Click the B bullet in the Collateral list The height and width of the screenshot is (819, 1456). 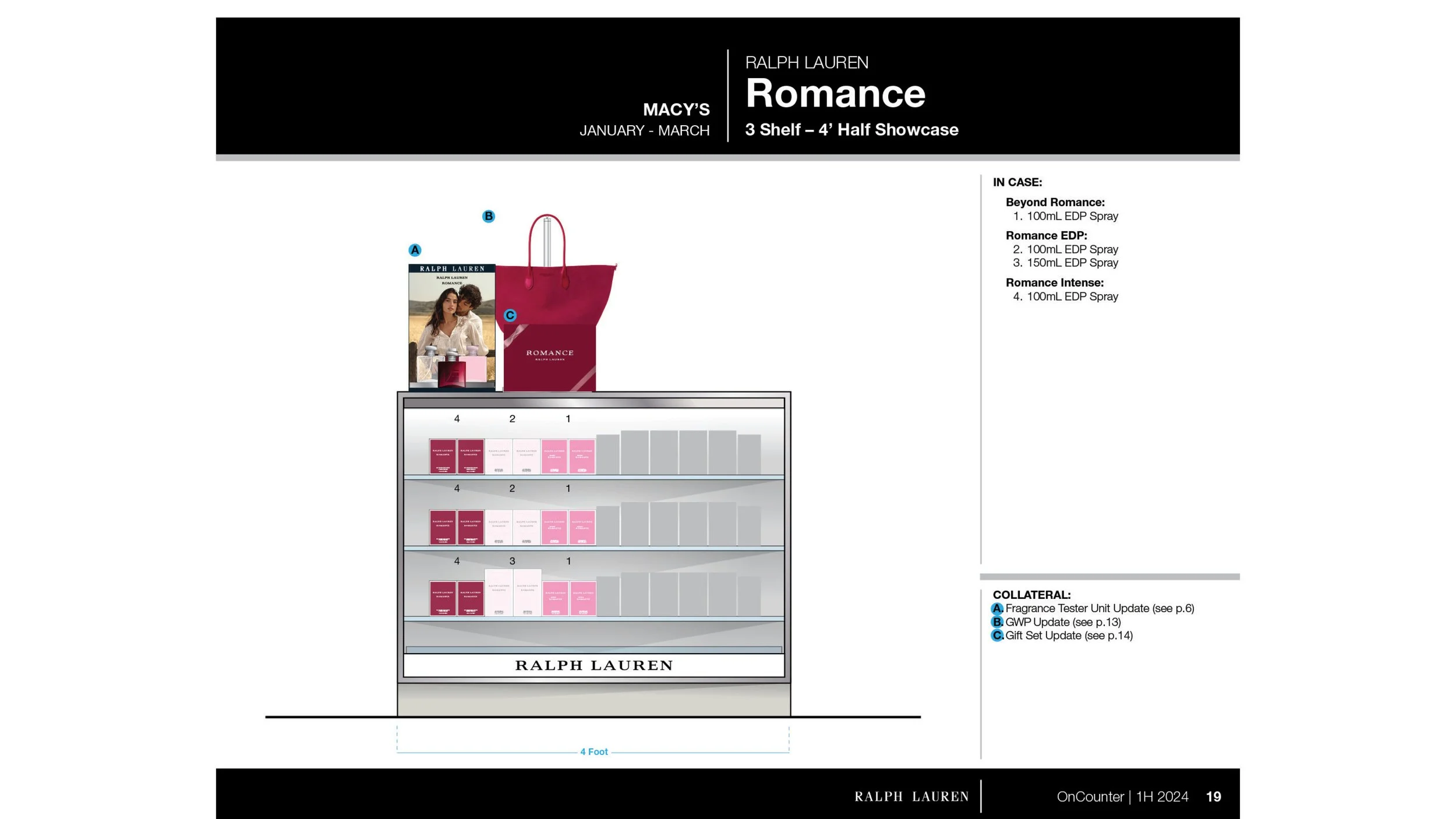(x=997, y=622)
